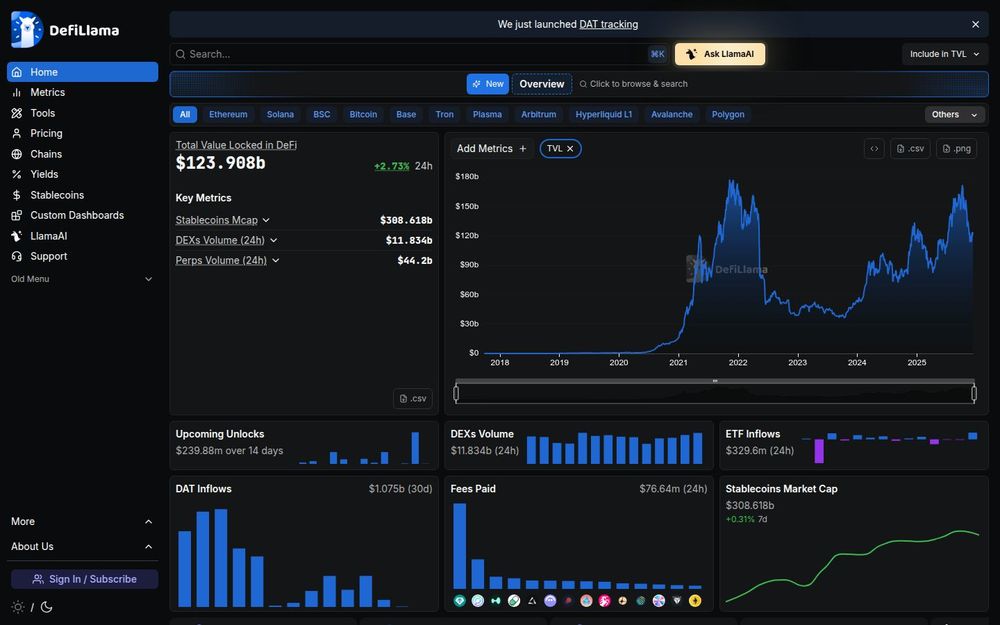Filter by Arbitrum chain
Viewport: 1000px width, 625px height.
(x=539, y=115)
